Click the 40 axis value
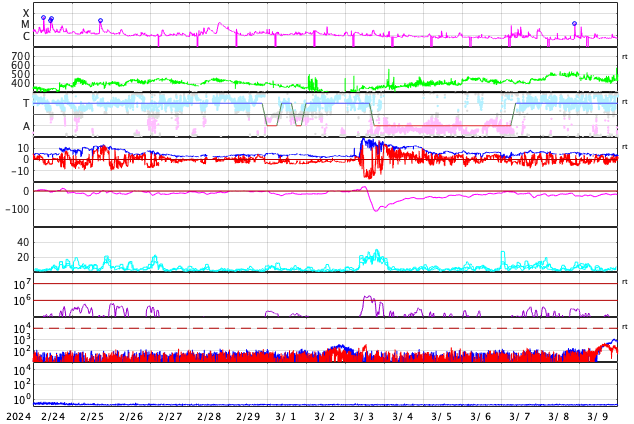Viewport: 634px width, 424px height. click(23, 242)
